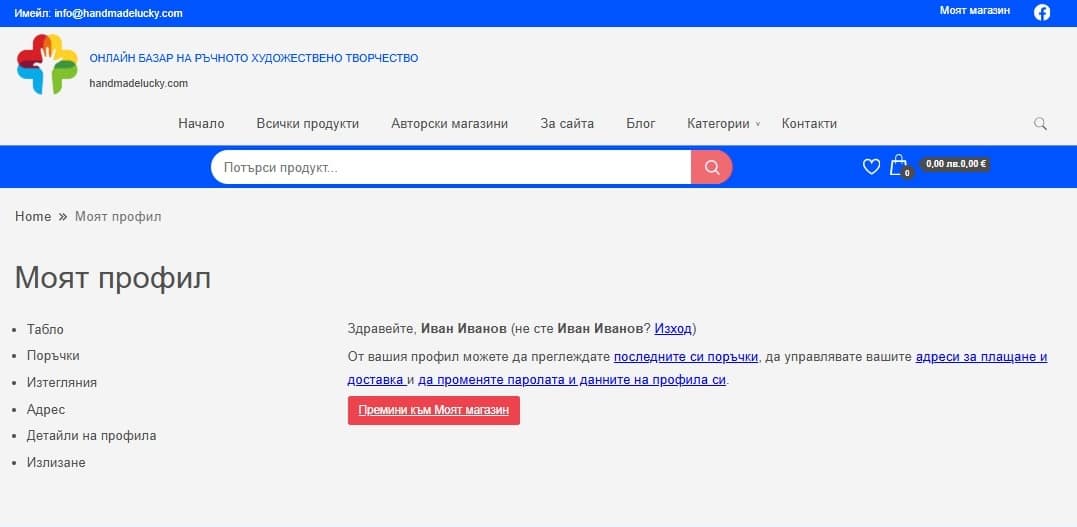Click the Изход logout link

point(673,329)
